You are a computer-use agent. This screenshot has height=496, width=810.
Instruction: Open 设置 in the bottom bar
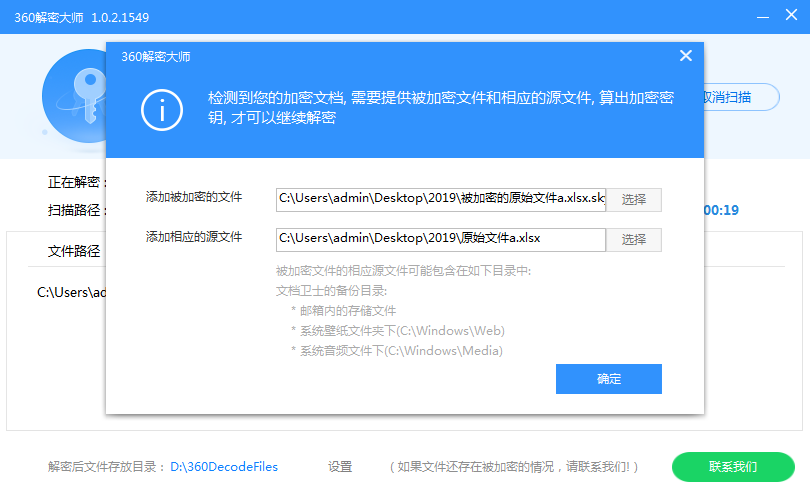point(340,467)
